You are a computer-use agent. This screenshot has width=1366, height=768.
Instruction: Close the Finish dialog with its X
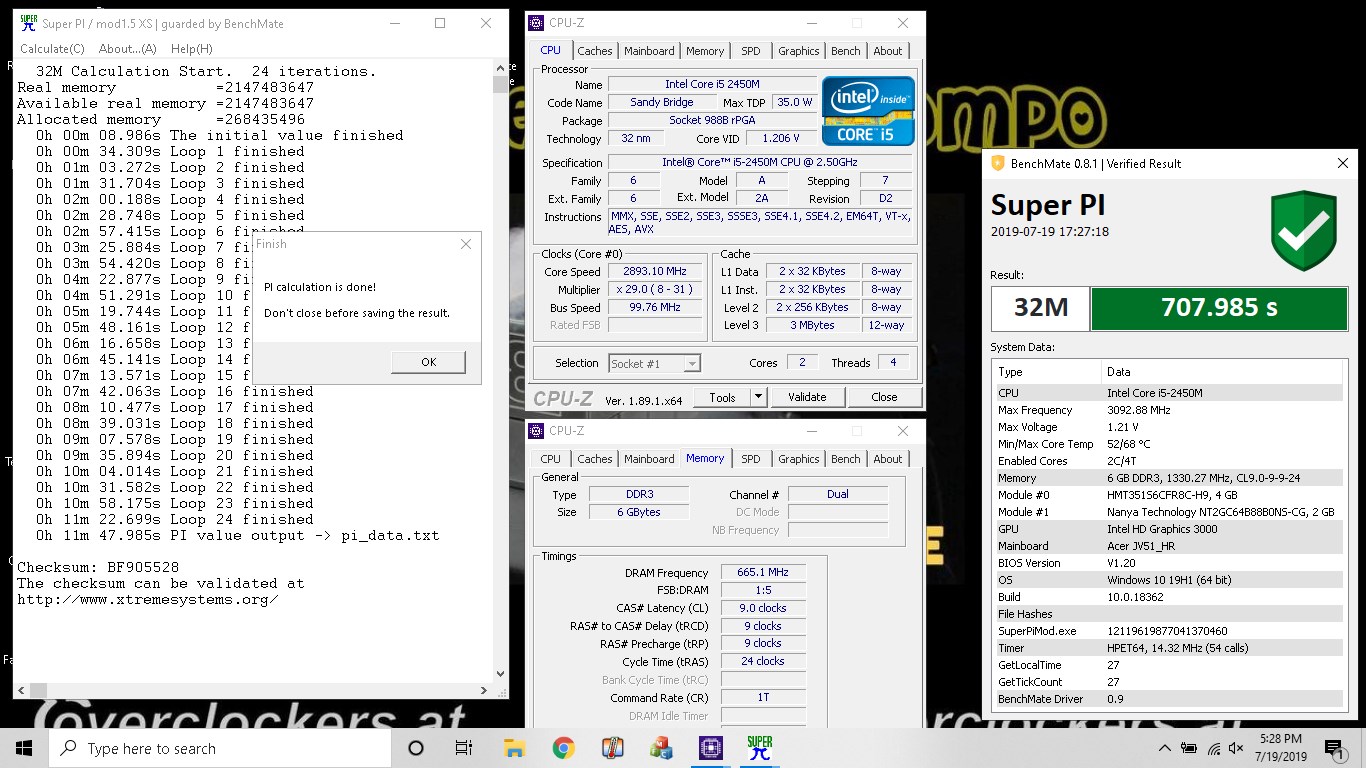465,244
